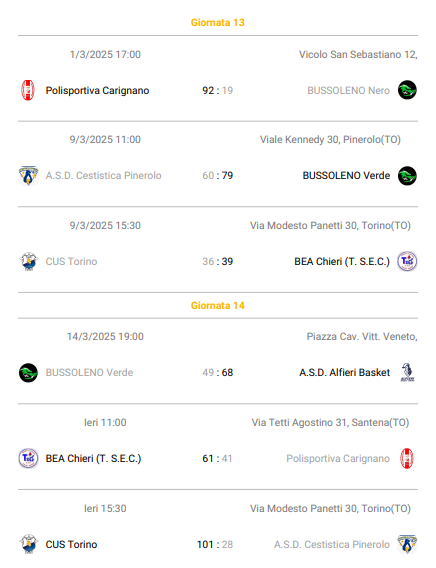
Task: Click Polisportiva Carignano logo in 61:41 match
Action: pos(407,458)
